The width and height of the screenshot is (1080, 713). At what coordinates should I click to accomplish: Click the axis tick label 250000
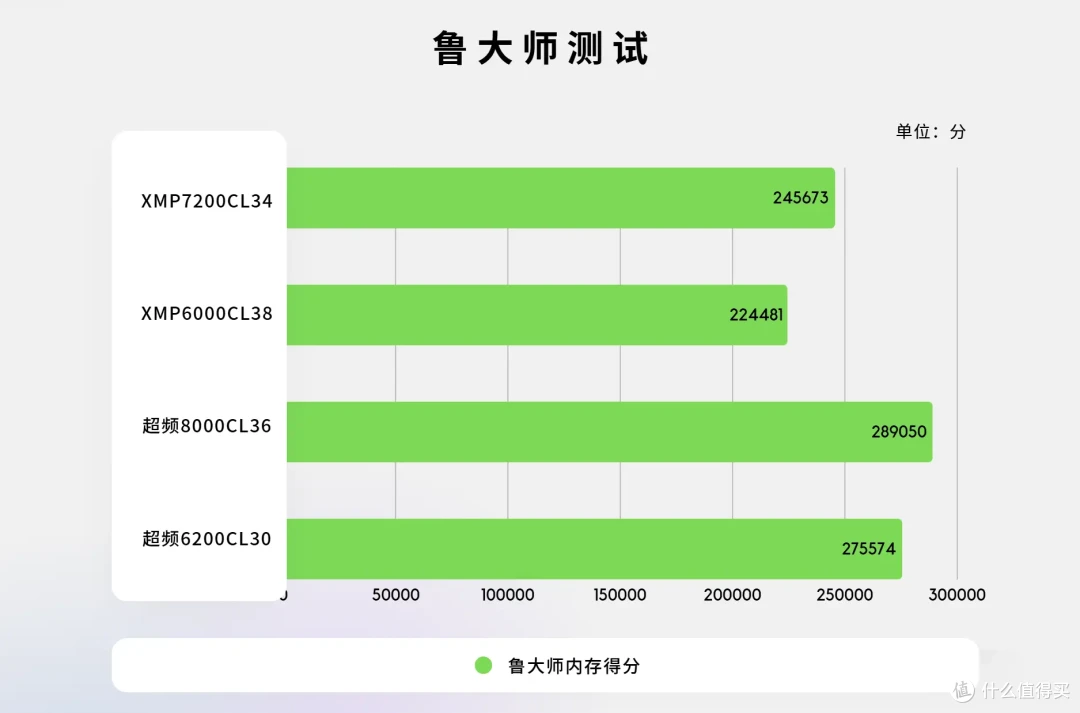point(844,595)
